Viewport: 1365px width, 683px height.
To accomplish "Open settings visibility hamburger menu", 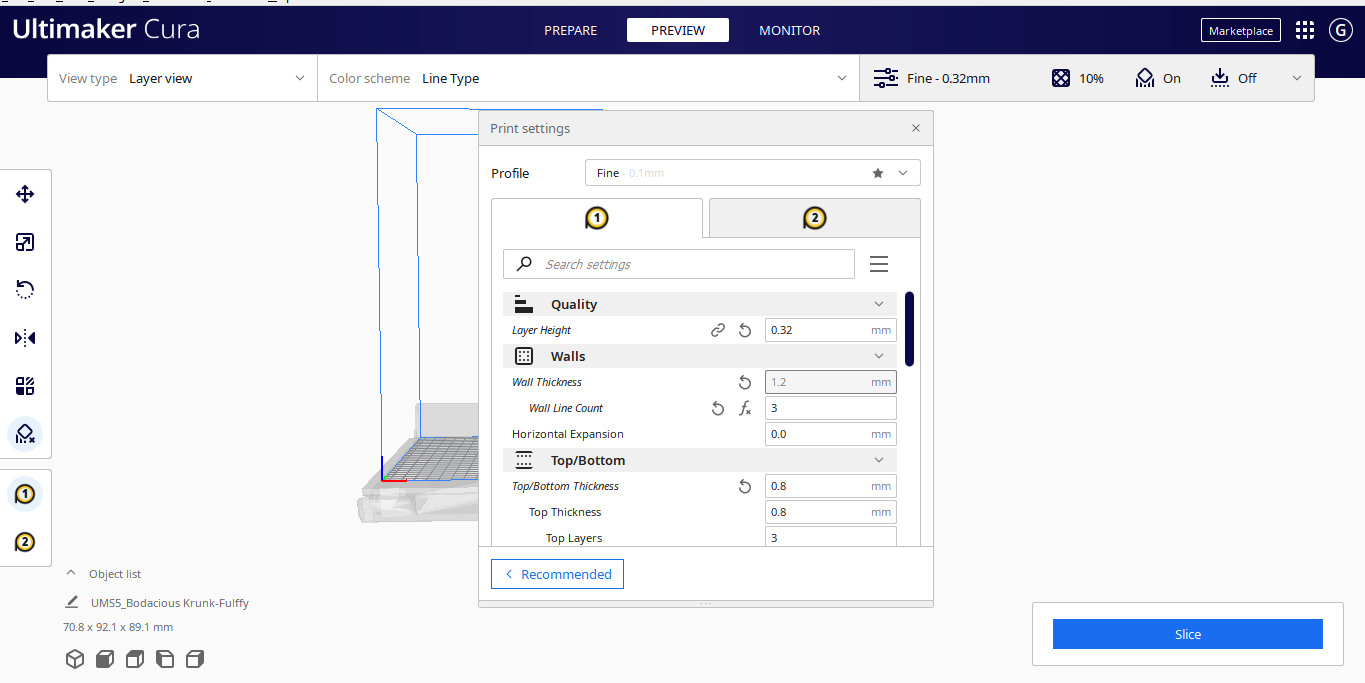I will point(879,264).
